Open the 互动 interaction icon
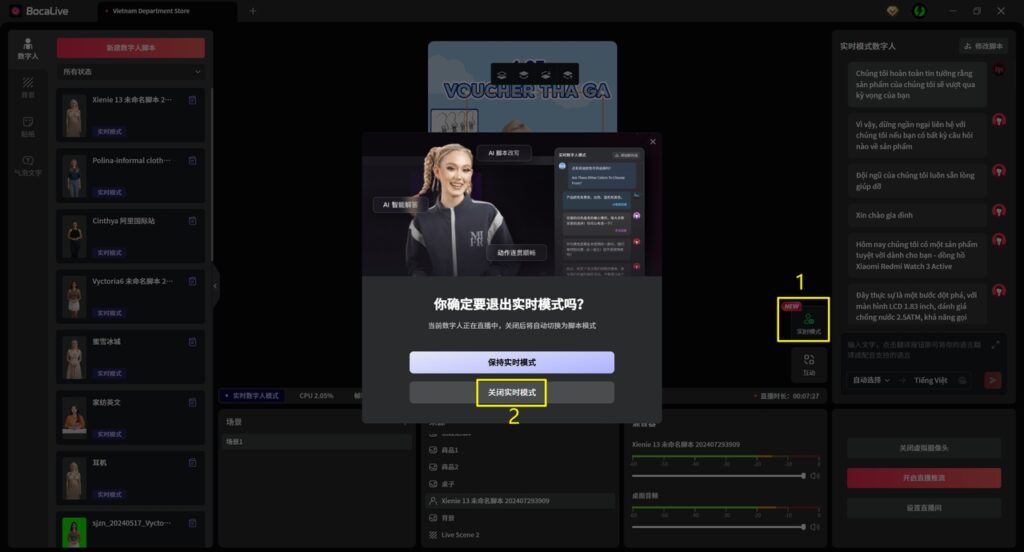1024x552 pixels. tap(808, 365)
